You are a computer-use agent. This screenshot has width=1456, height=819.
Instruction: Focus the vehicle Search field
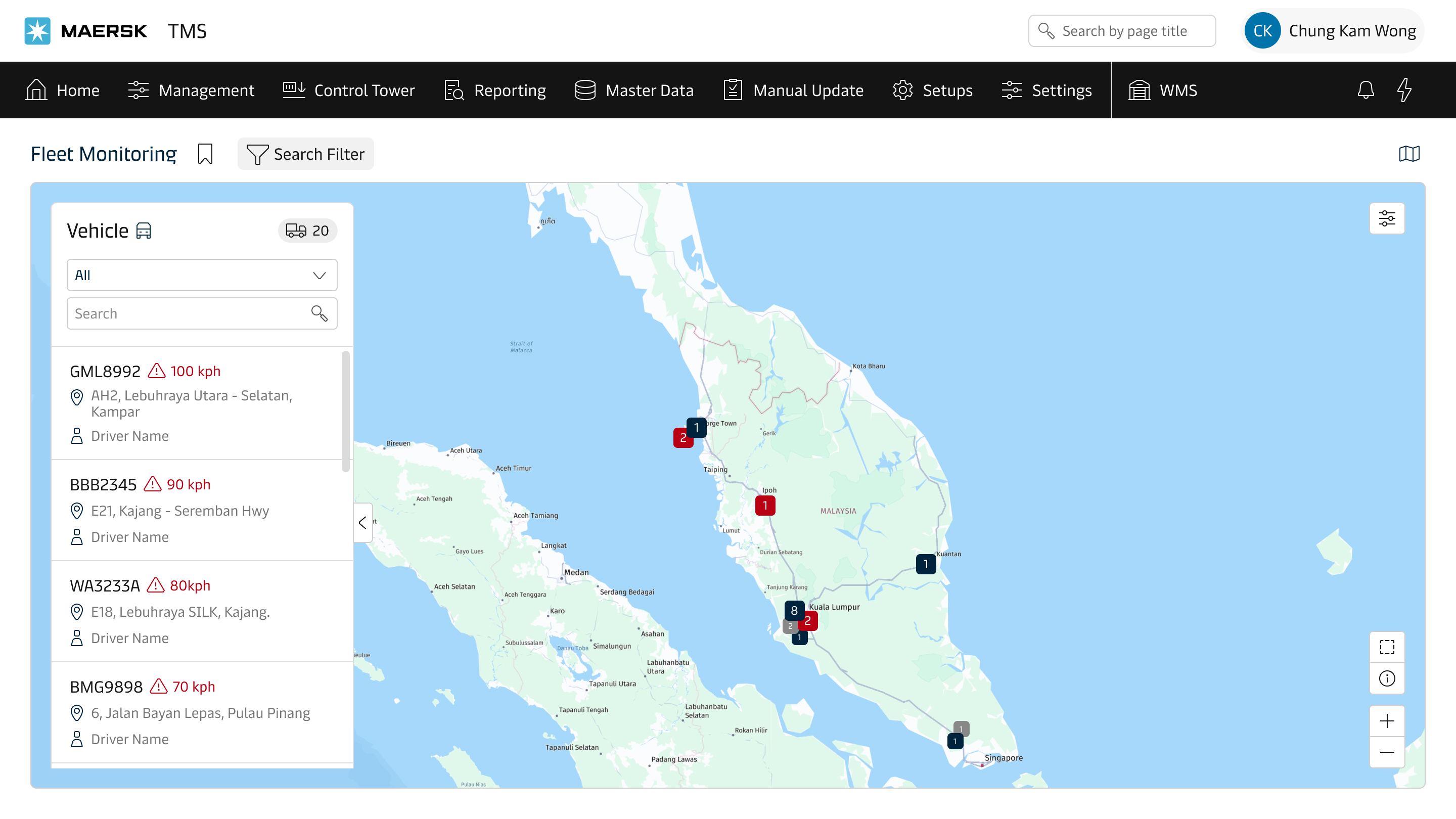click(x=190, y=313)
